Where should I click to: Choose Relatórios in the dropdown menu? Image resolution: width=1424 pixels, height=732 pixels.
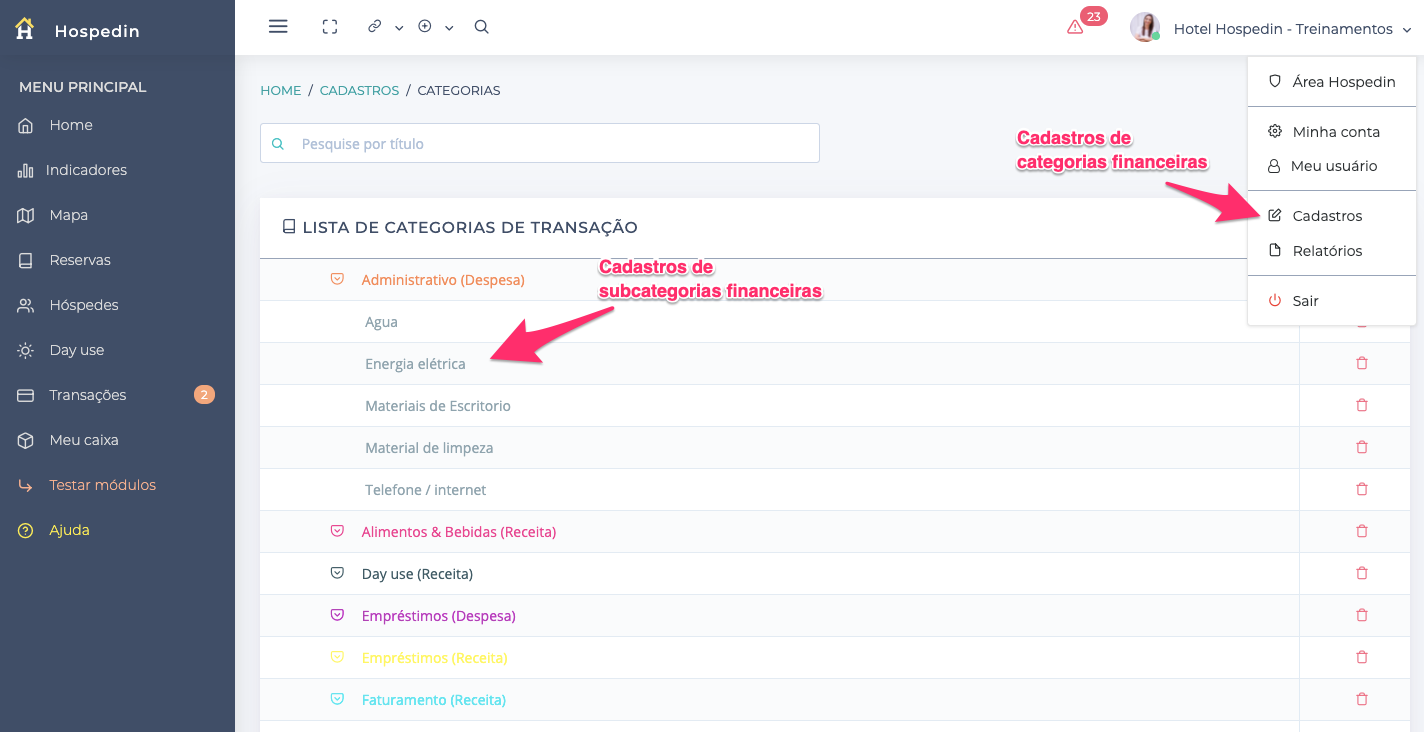[x=1327, y=251]
